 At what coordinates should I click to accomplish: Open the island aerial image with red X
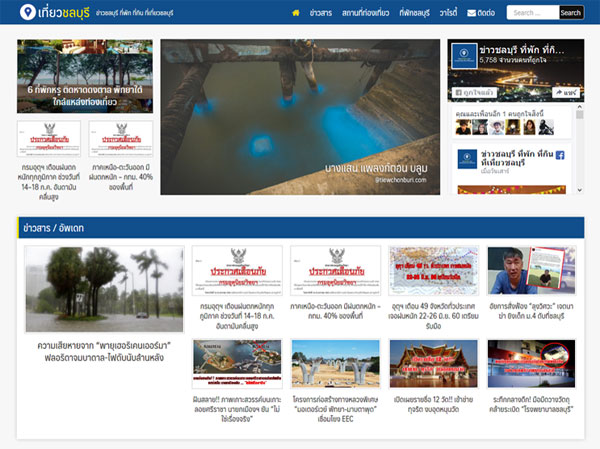(237, 364)
